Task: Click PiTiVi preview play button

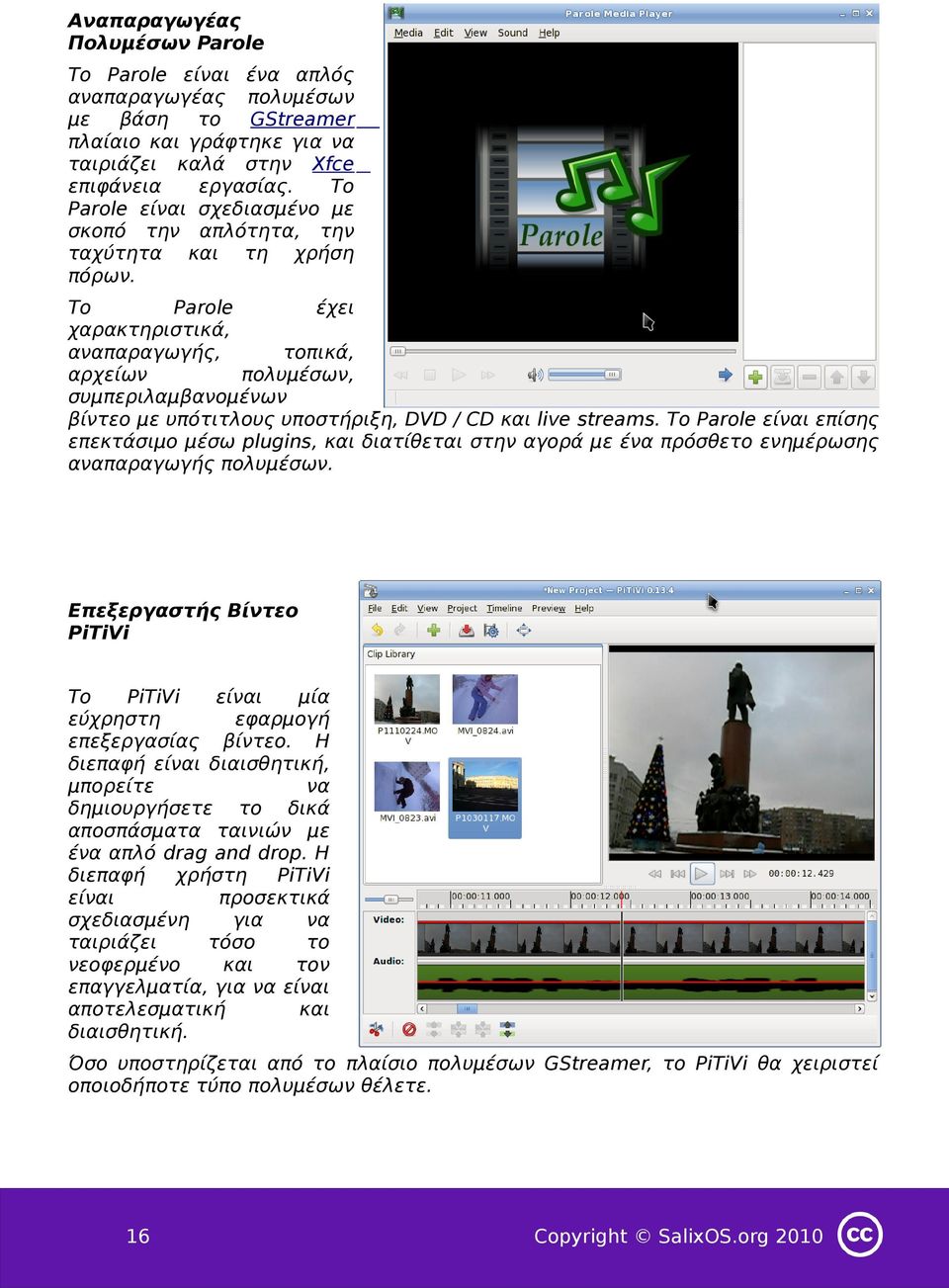Action: coord(702,874)
